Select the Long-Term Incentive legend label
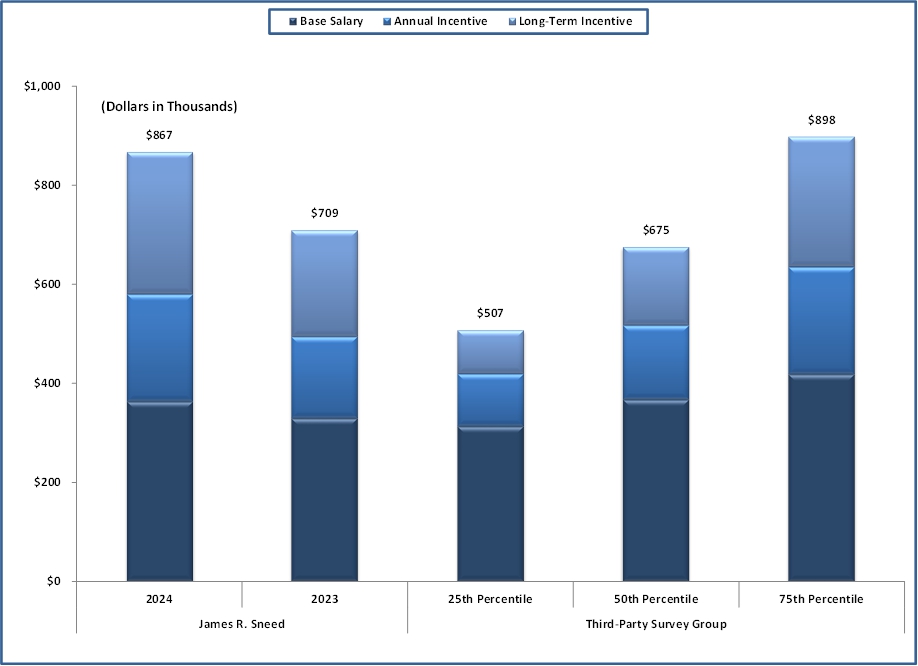The width and height of the screenshot is (918, 666). coord(575,21)
